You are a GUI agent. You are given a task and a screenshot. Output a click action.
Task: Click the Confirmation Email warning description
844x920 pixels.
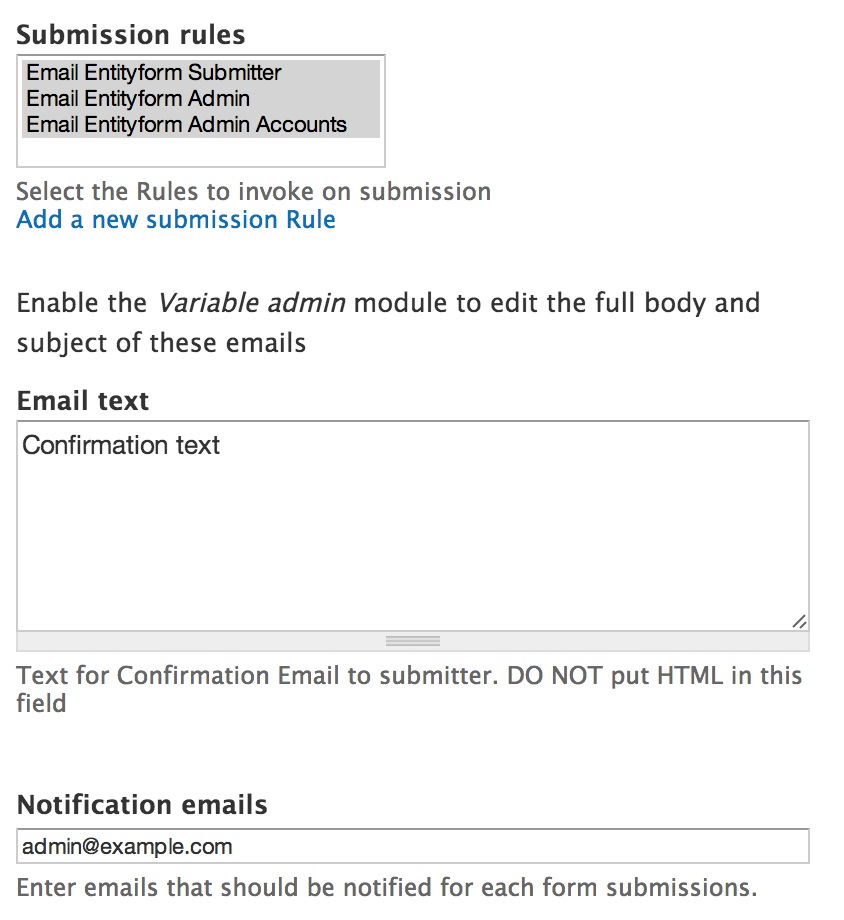pos(408,676)
